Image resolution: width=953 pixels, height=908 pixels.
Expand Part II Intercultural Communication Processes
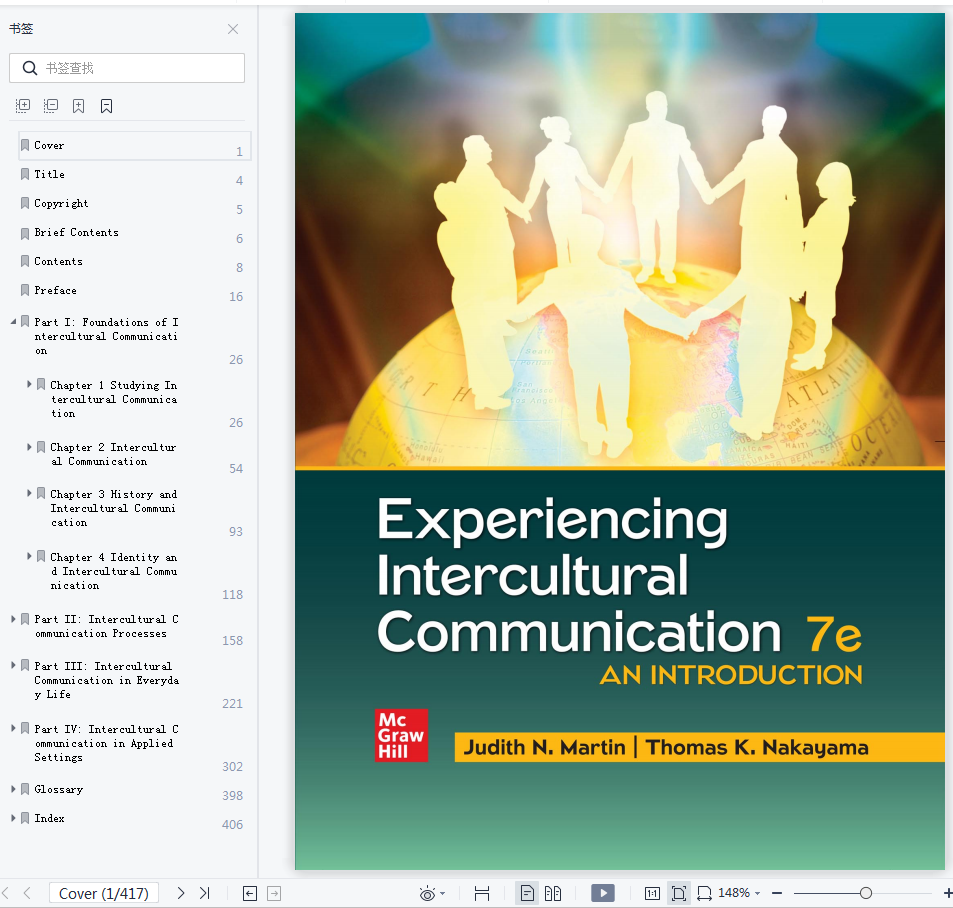(13, 619)
